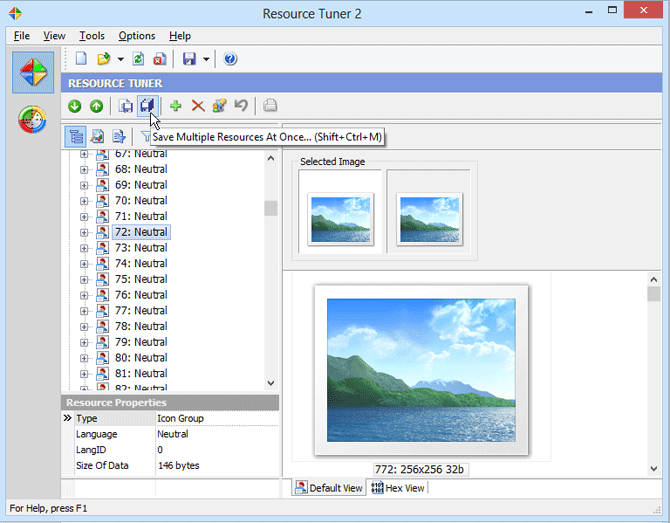Click Save Multiple Resources At Once icon
Image resolution: width=670 pixels, height=523 pixels.
(147, 106)
